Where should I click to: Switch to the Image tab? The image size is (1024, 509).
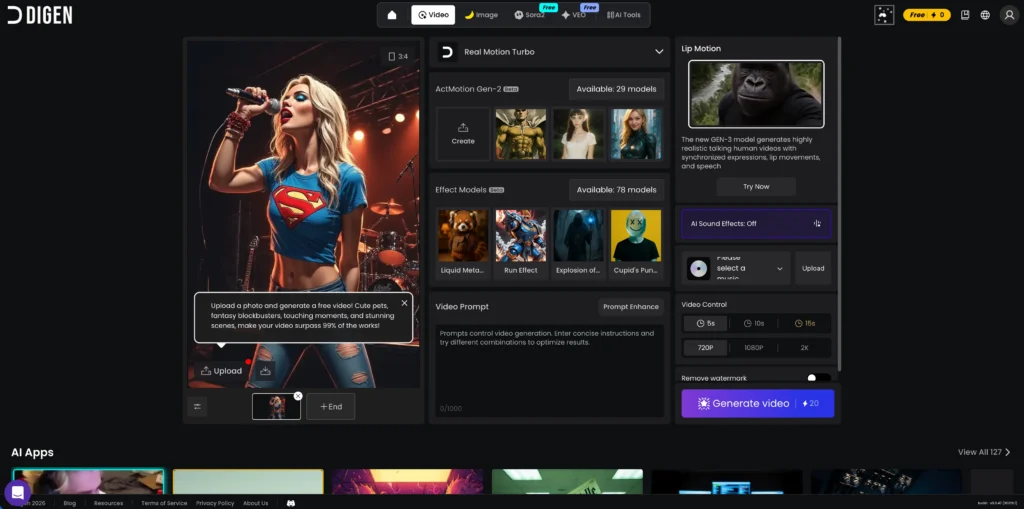(x=481, y=15)
